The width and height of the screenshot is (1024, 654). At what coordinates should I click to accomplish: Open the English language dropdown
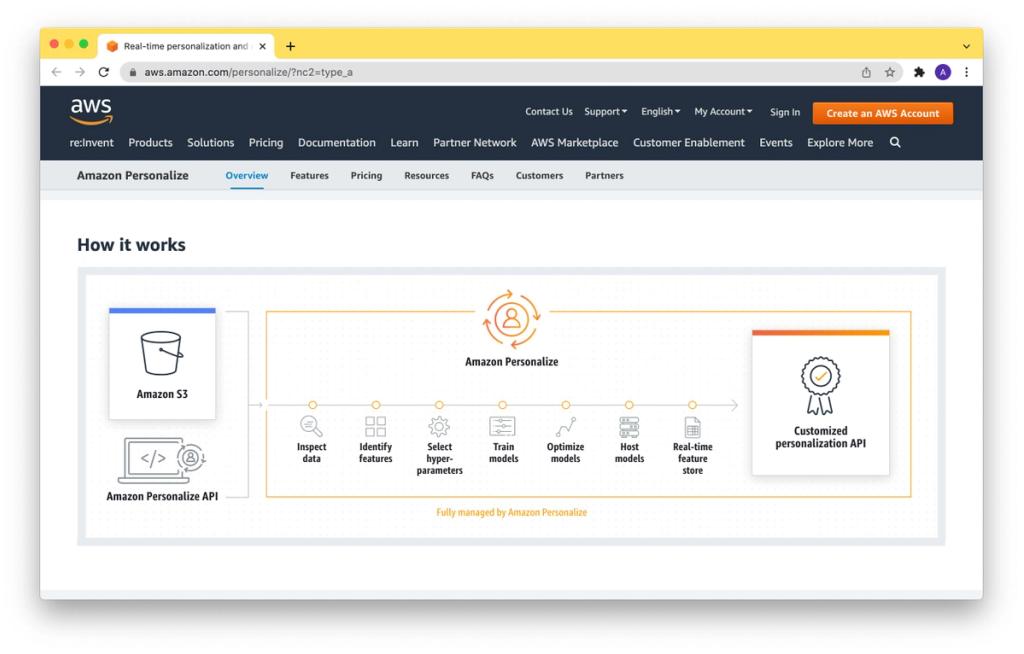coord(660,112)
